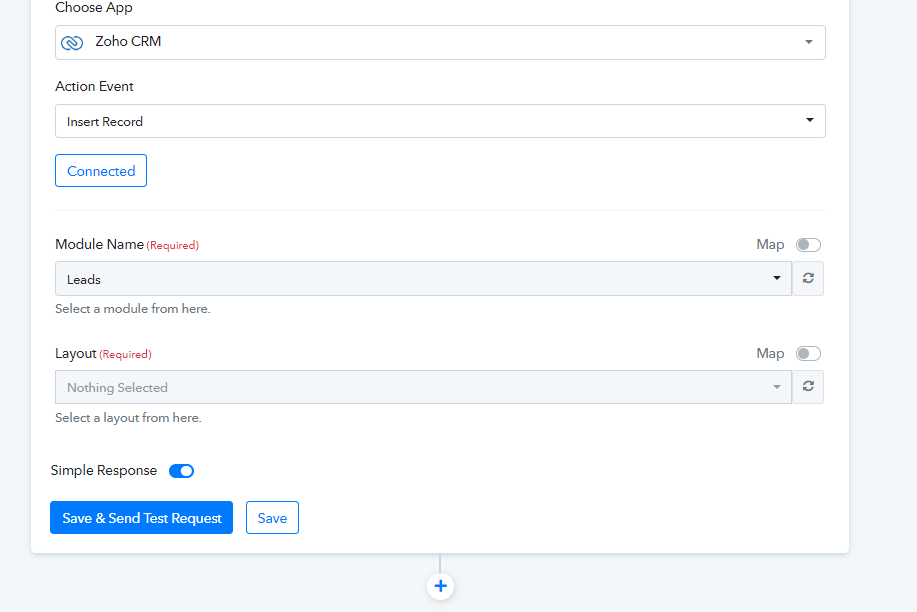The height and width of the screenshot is (612, 917).
Task: Click the Simple Response label
Action: tap(104, 470)
